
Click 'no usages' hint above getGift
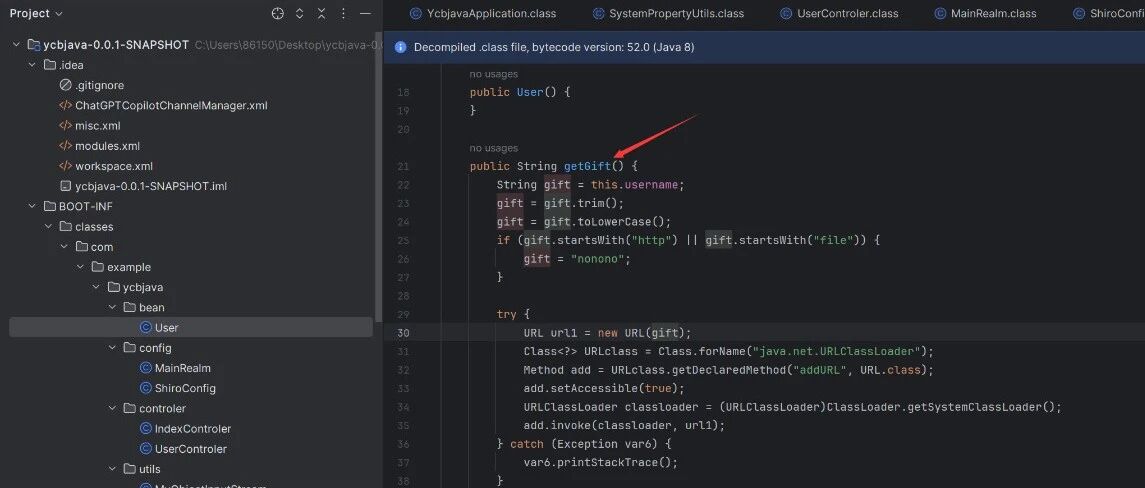click(494, 148)
